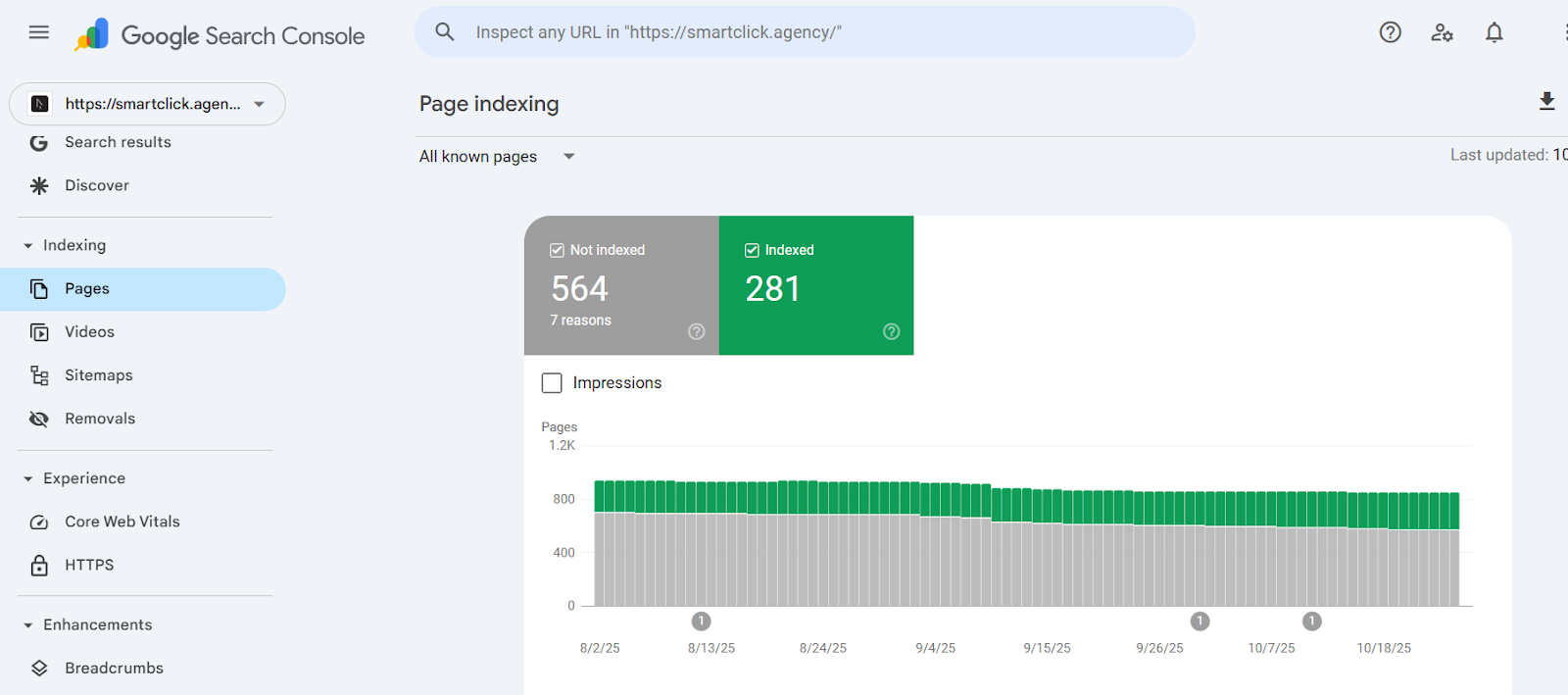Open the property selector dropdown
Image resolution: width=1568 pixels, height=695 pixels.
coord(147,104)
